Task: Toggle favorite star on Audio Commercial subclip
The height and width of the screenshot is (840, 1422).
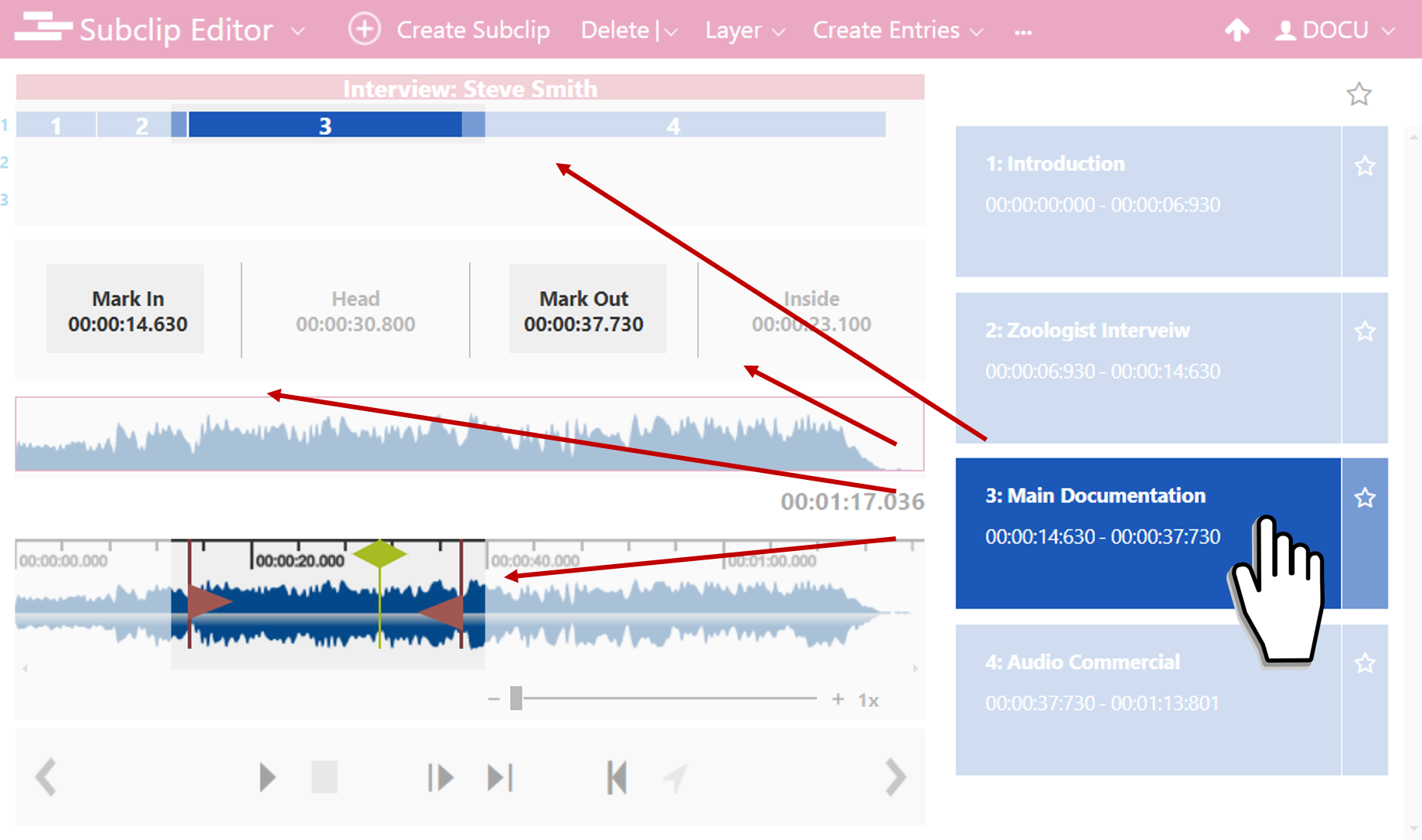Action: pyautogui.click(x=1365, y=663)
